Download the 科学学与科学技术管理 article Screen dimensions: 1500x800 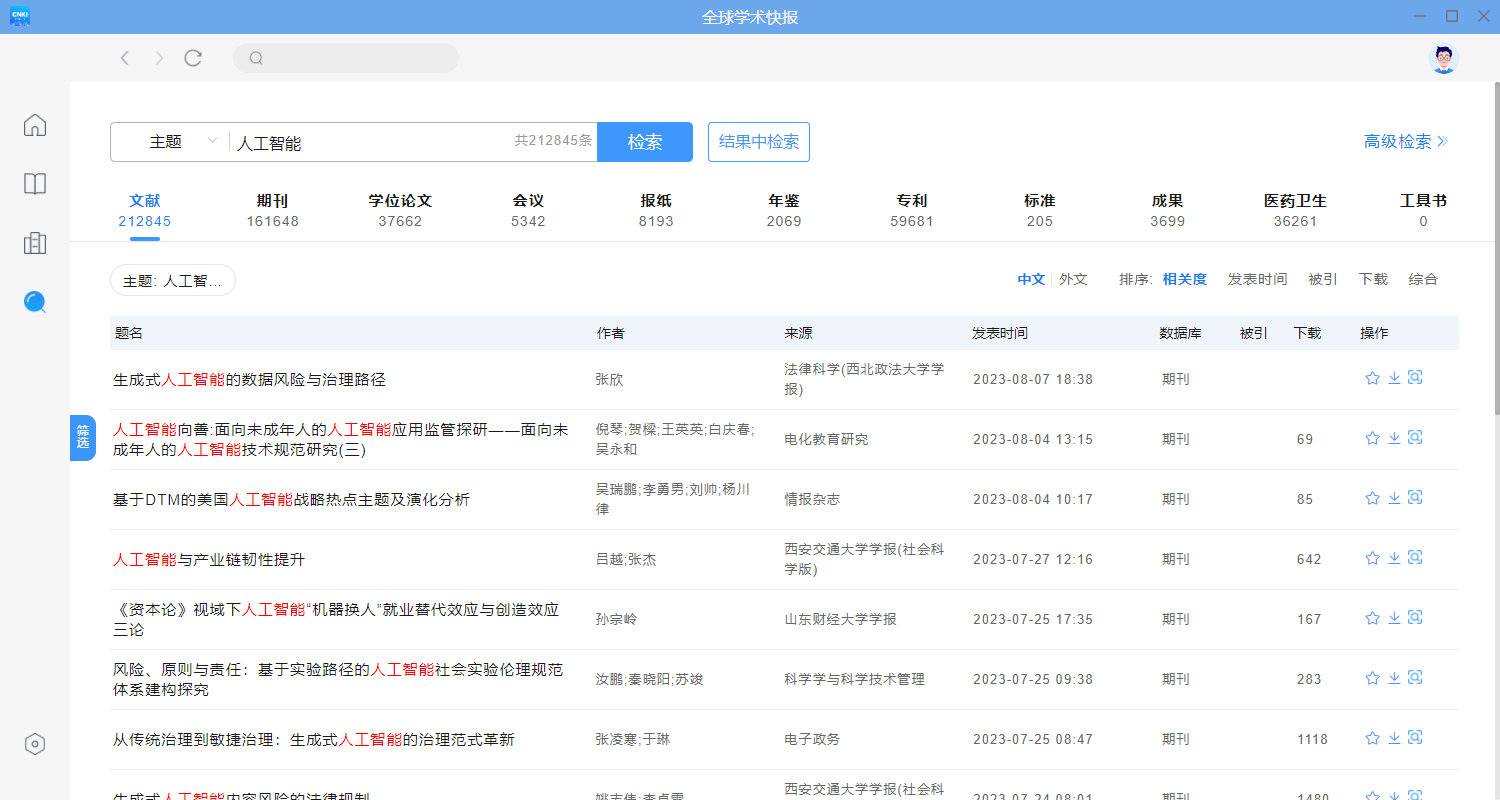[1394, 678]
